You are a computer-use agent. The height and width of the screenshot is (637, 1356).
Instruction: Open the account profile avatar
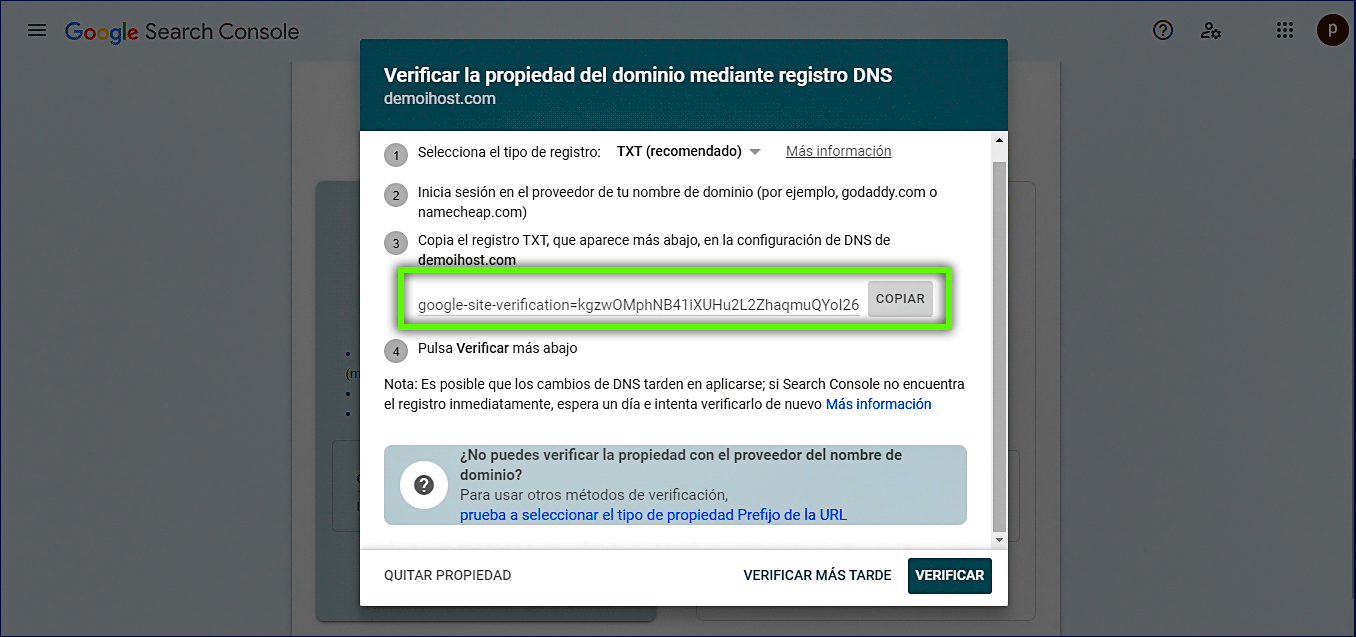pyautogui.click(x=1332, y=30)
